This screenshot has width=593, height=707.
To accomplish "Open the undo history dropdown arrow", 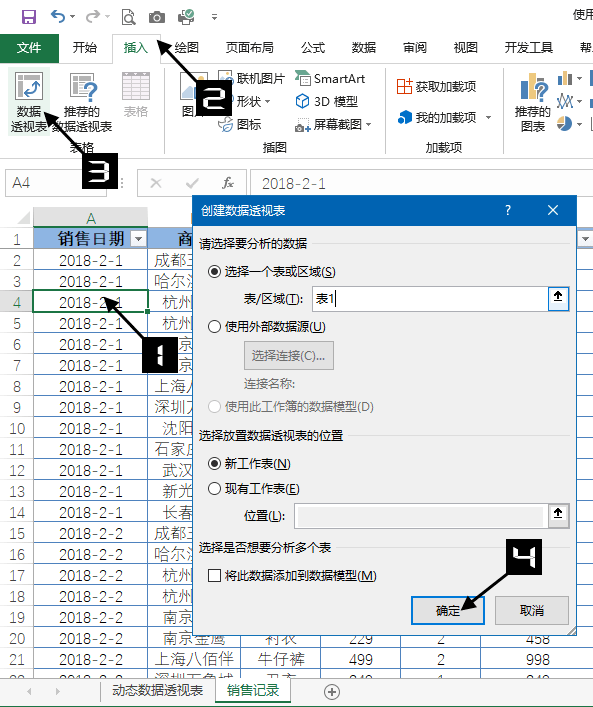I will pyautogui.click(x=72, y=17).
